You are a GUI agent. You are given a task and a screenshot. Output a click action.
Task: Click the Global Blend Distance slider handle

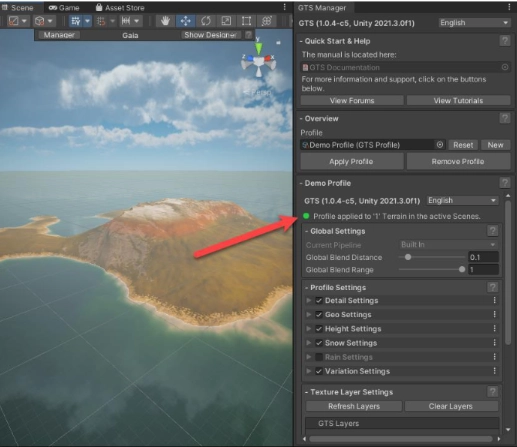[x=408, y=257]
